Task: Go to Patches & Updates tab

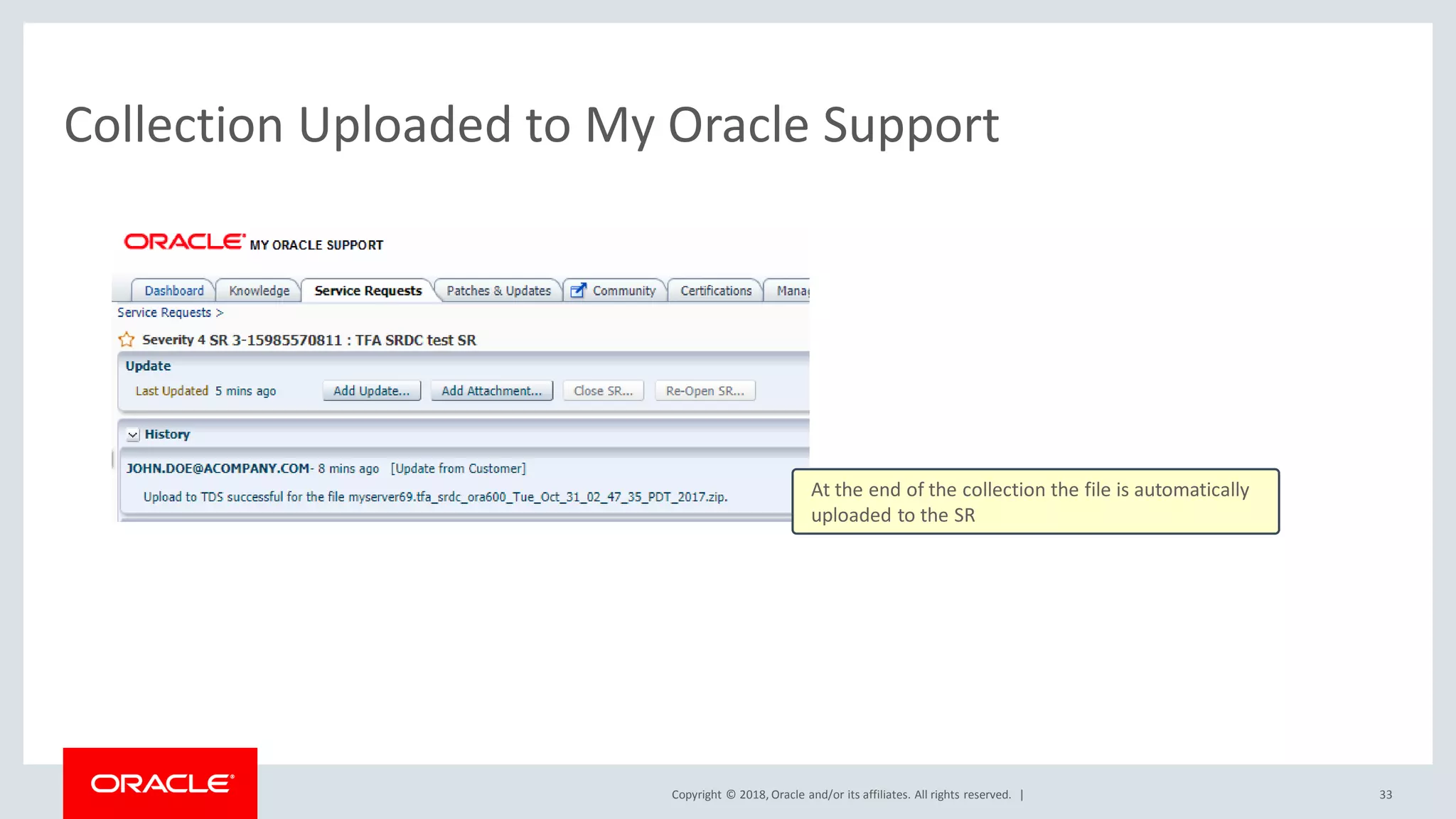Action: [x=498, y=291]
